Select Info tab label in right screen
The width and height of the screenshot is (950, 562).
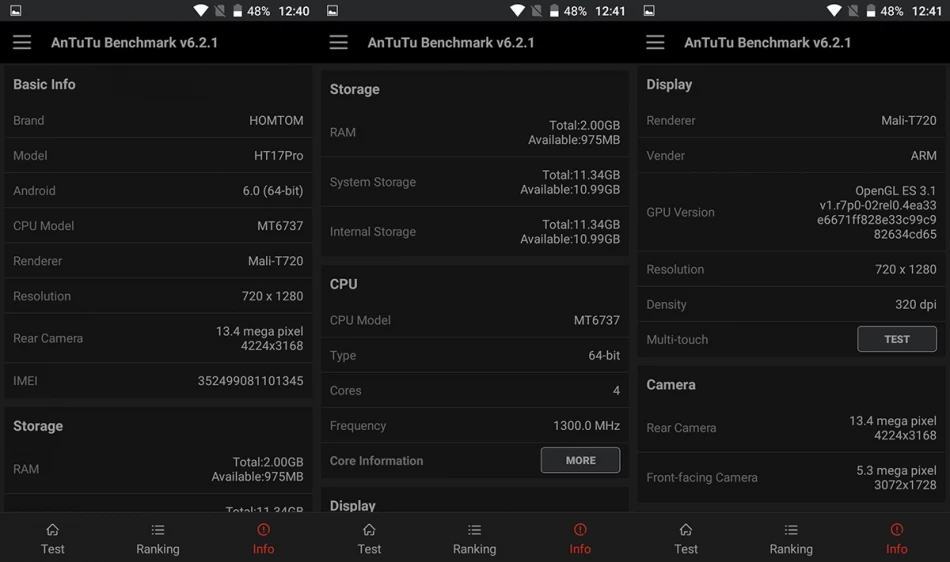click(x=897, y=549)
